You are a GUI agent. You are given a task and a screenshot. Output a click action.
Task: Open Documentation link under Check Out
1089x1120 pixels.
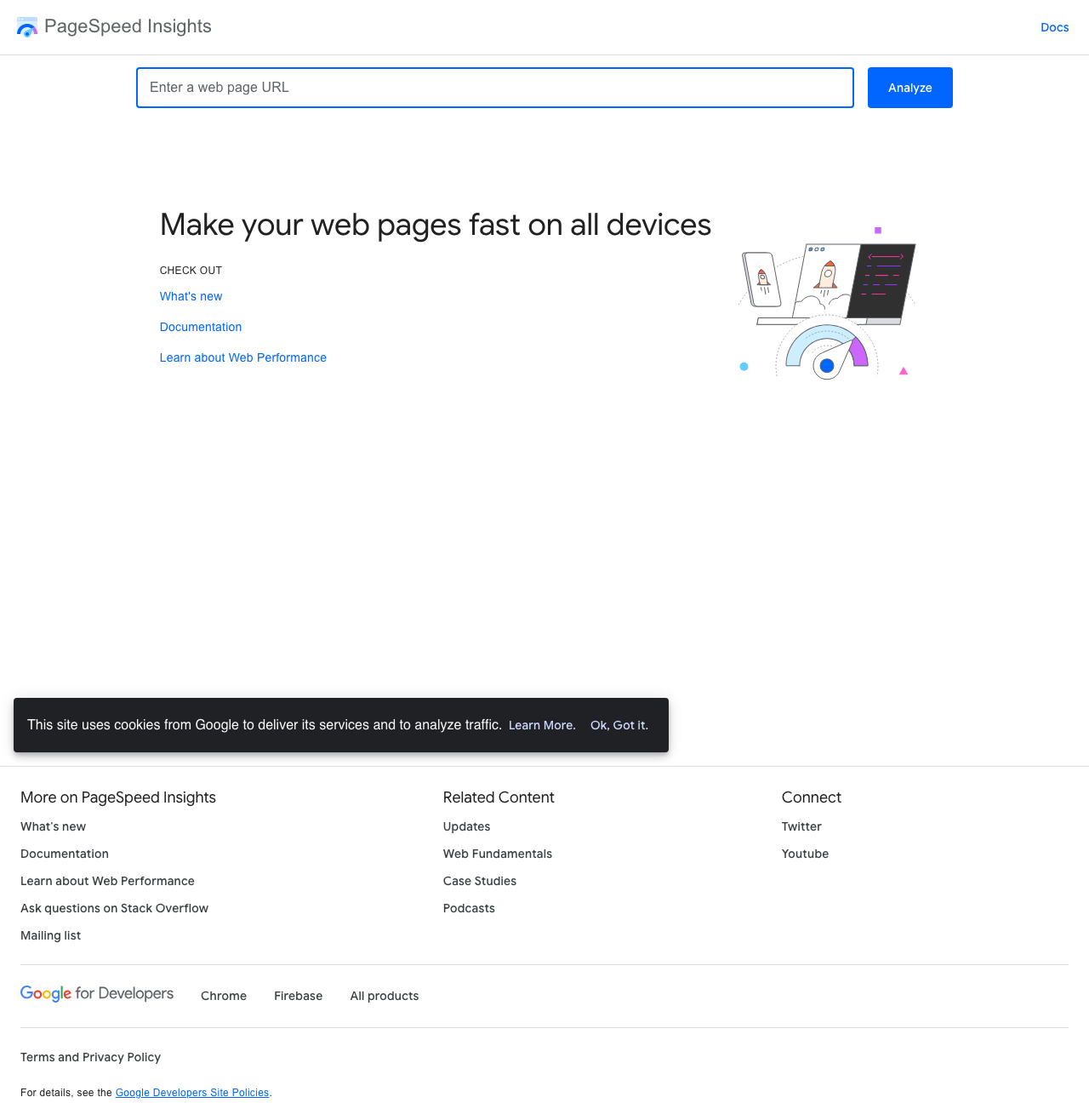[201, 327]
